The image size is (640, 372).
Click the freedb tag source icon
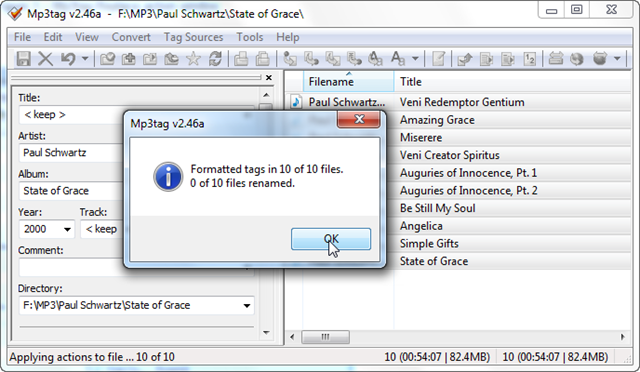point(556,59)
